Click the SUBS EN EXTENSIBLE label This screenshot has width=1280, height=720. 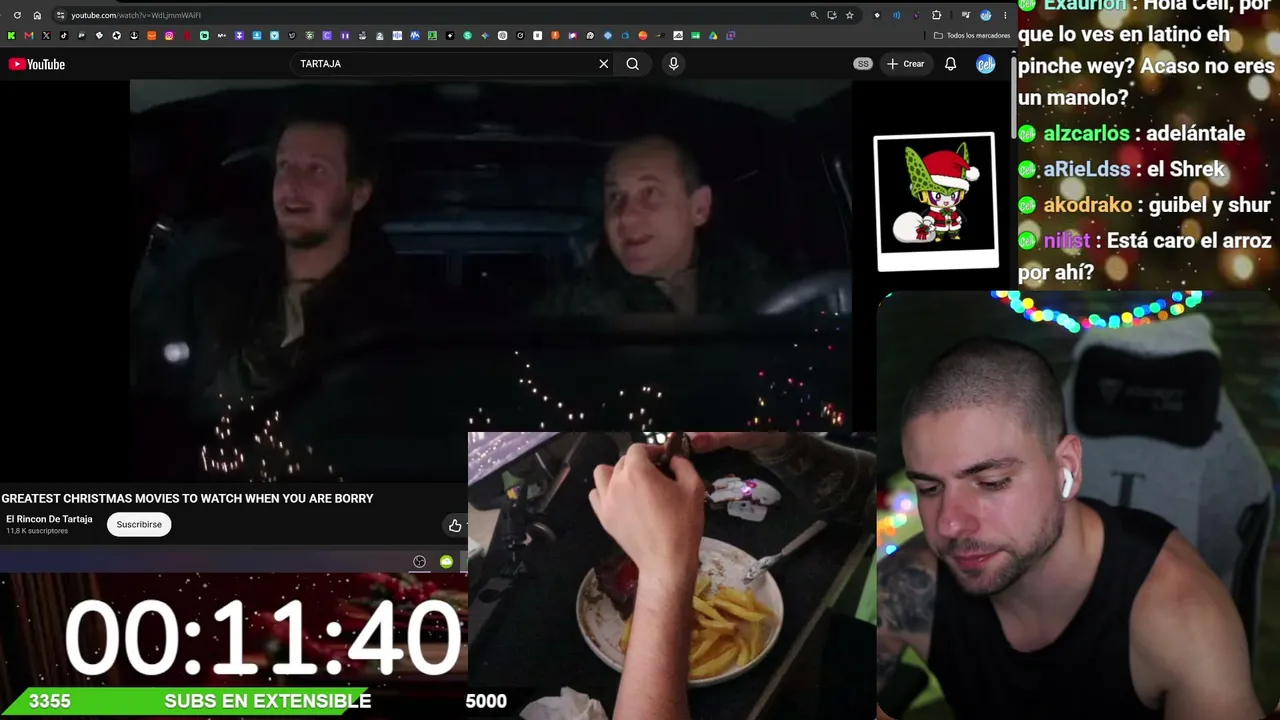tap(267, 701)
